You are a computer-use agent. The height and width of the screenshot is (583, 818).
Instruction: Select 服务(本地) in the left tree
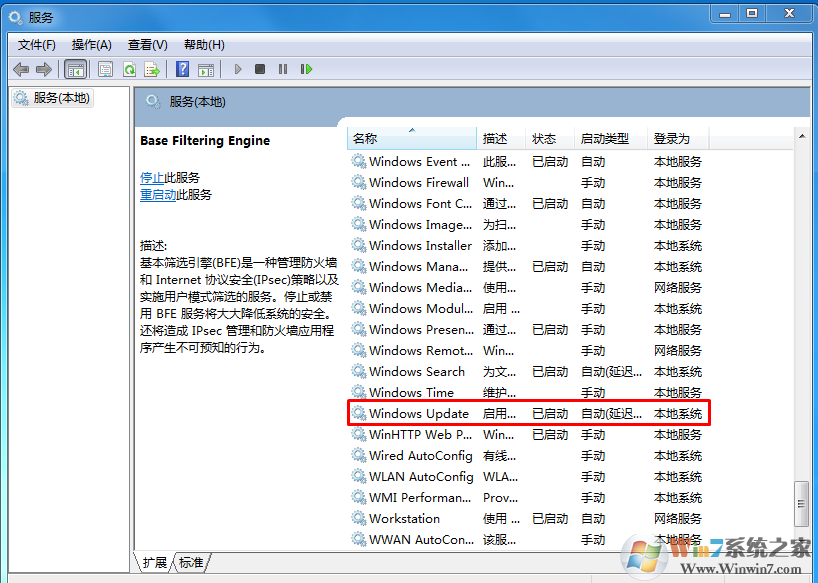coord(52,98)
